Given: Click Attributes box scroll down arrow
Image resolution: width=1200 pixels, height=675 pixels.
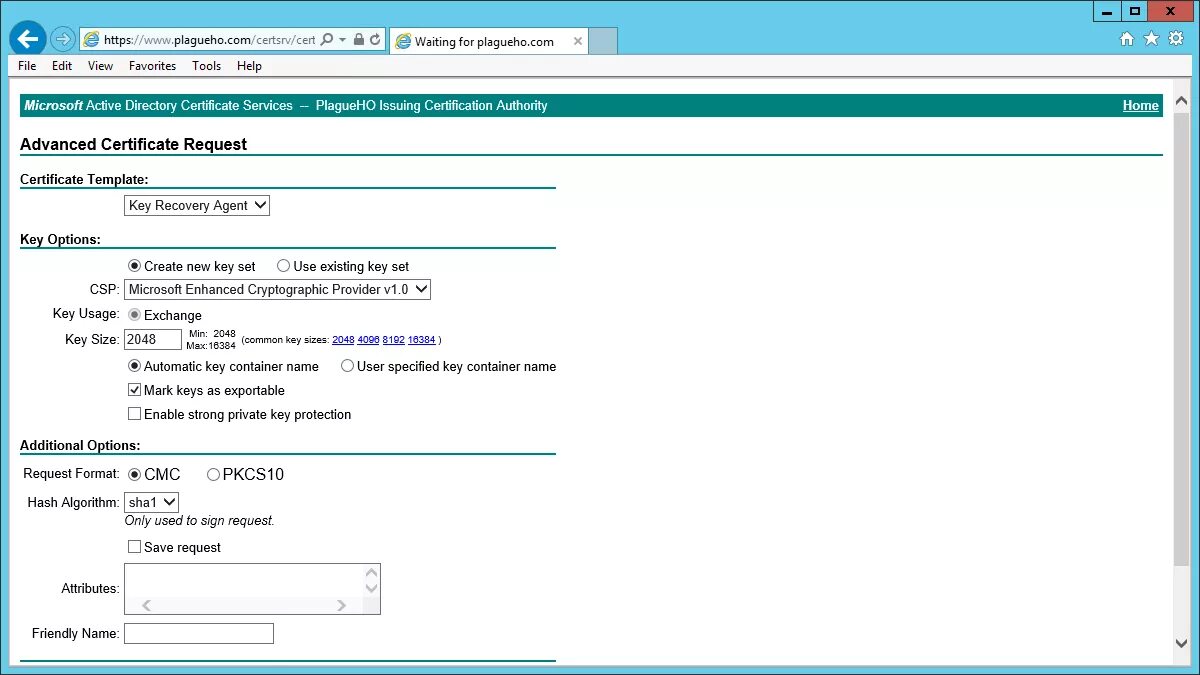Looking at the screenshot, I should [372, 588].
